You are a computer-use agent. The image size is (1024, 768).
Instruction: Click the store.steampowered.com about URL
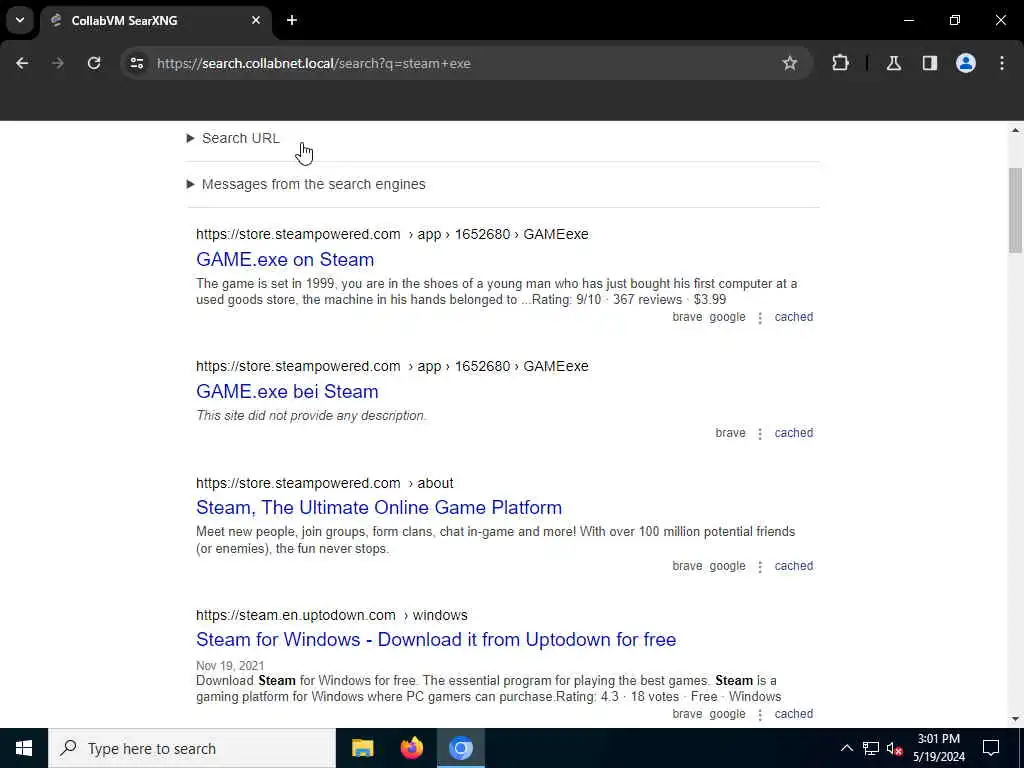[x=325, y=483]
